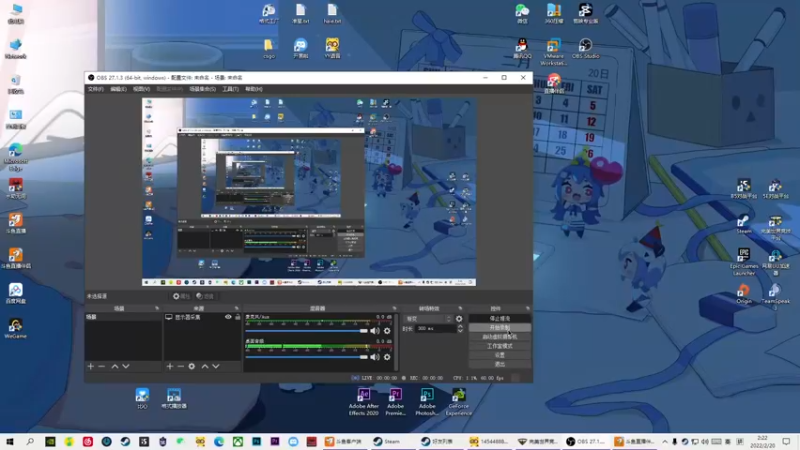The height and width of the screenshot is (450, 800).
Task: Pop out the Scene Transitions dock header icon
Action: [x=460, y=309]
